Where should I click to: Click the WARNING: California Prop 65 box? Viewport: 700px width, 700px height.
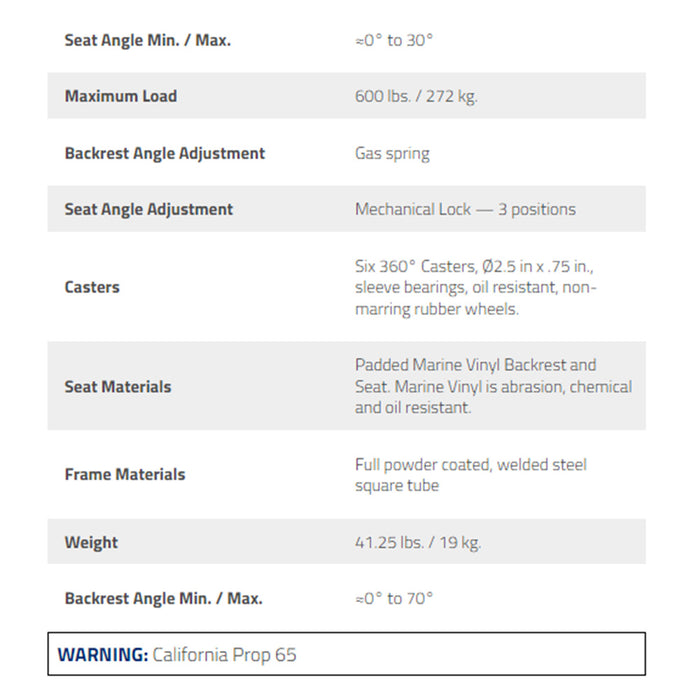[x=346, y=654]
